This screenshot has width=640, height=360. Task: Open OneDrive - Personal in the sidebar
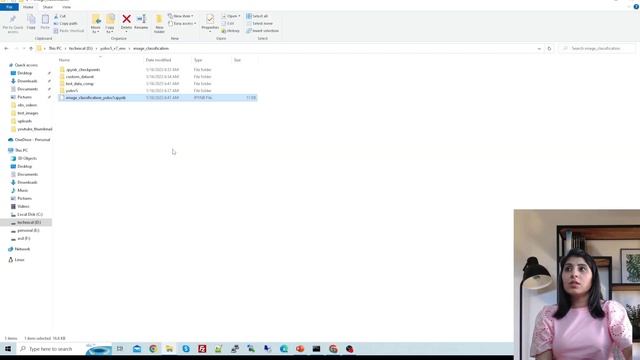tap(32, 140)
